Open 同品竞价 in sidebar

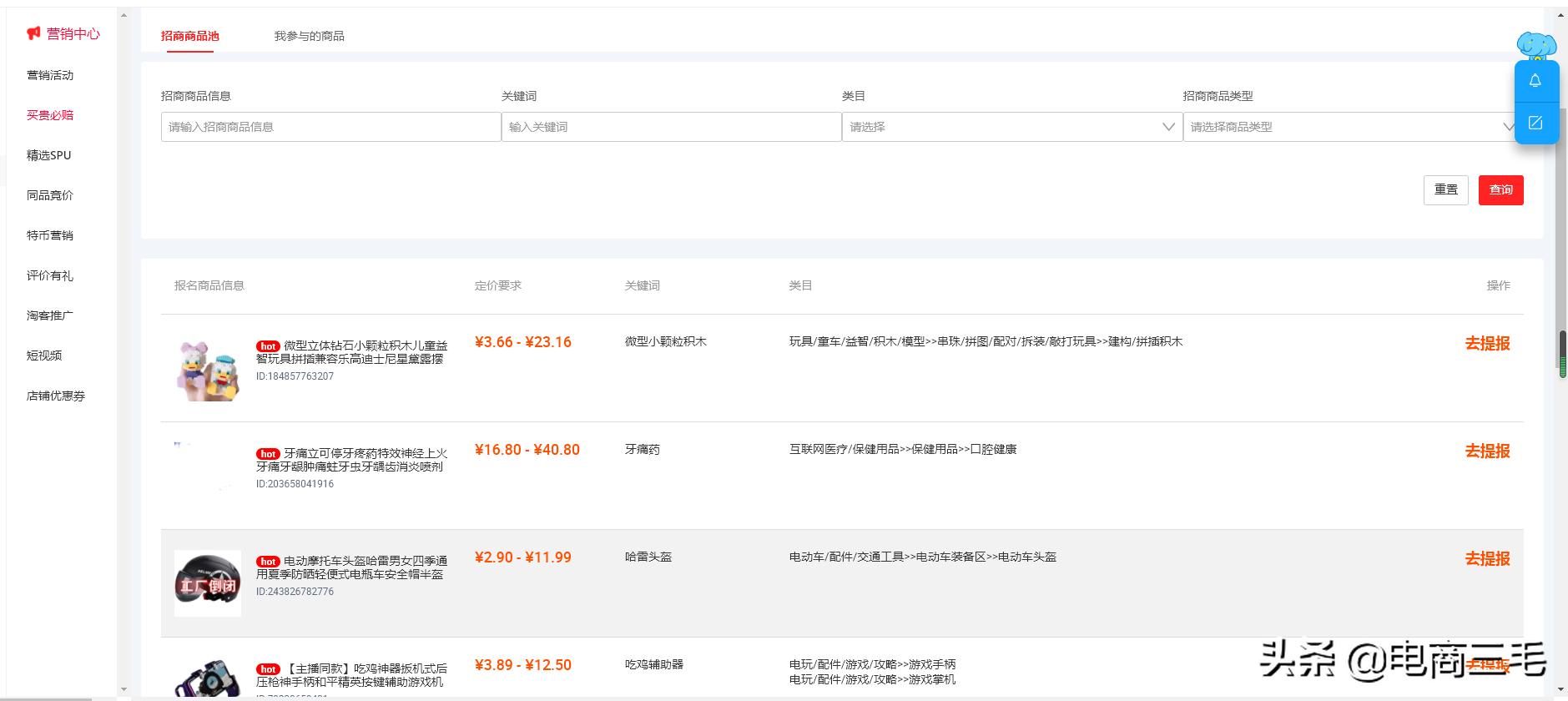tap(50, 195)
